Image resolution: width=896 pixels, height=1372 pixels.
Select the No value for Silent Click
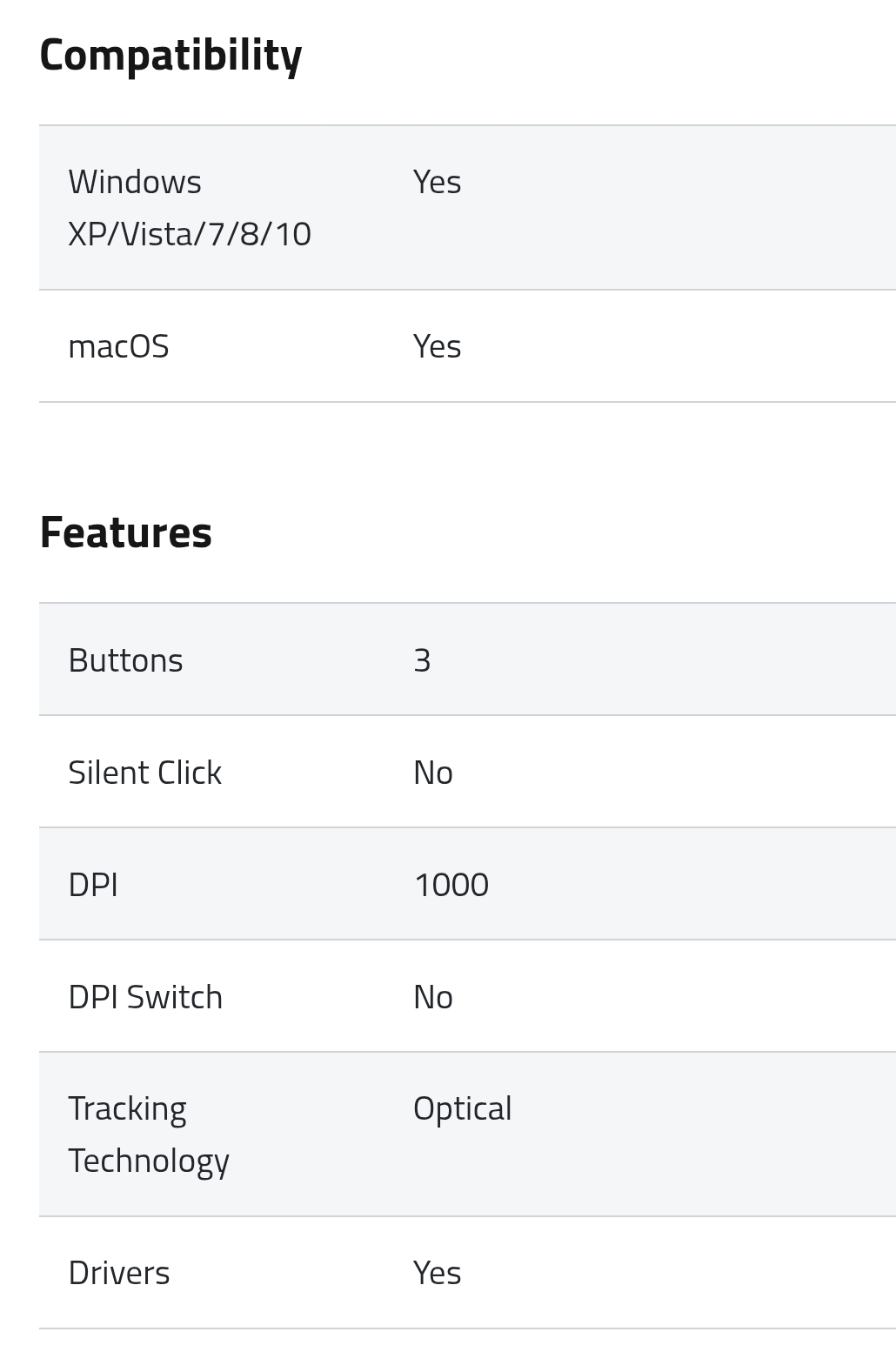tap(432, 773)
